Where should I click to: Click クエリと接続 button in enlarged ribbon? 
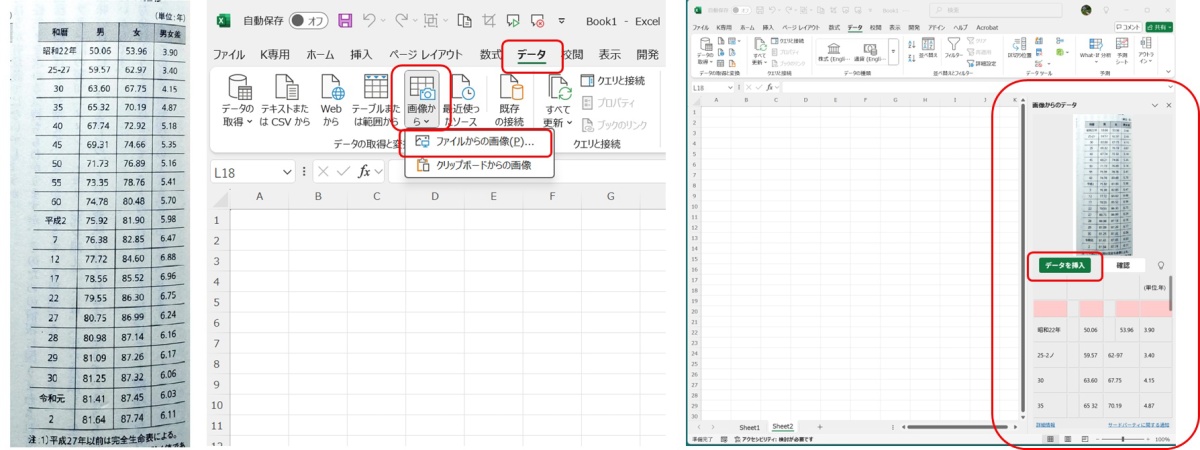(613, 81)
